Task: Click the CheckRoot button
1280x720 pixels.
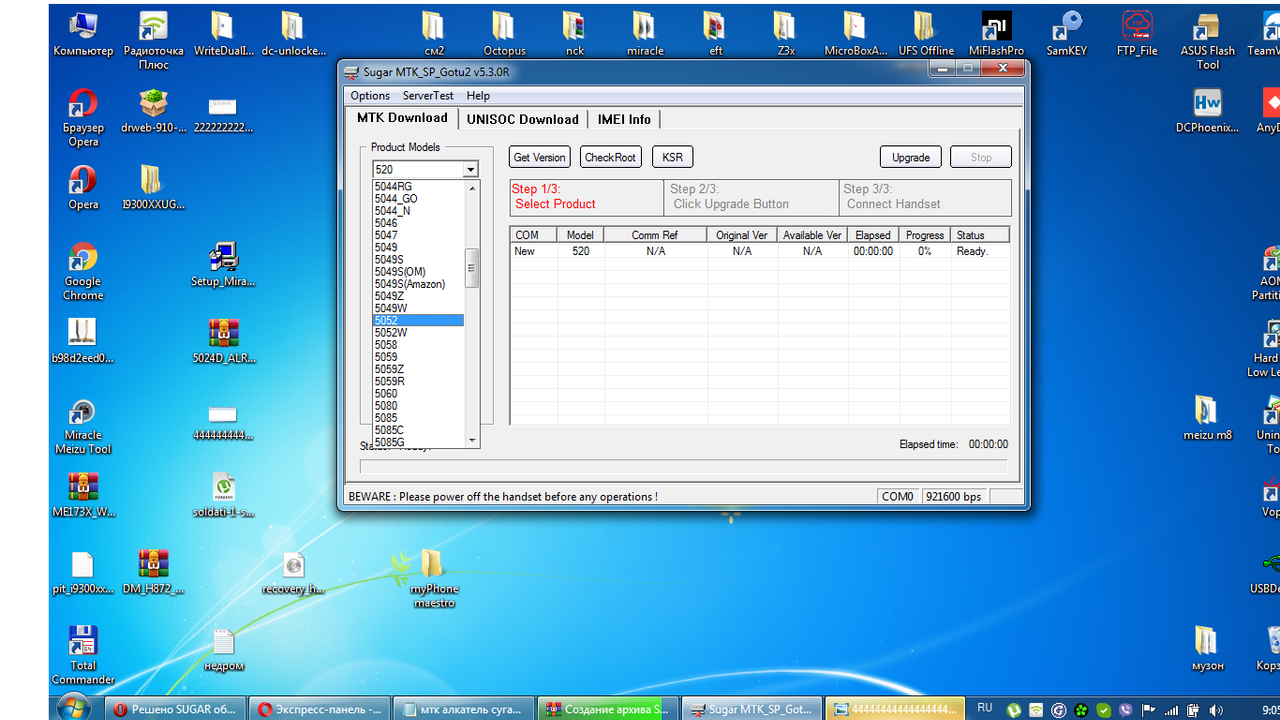Action: point(610,157)
